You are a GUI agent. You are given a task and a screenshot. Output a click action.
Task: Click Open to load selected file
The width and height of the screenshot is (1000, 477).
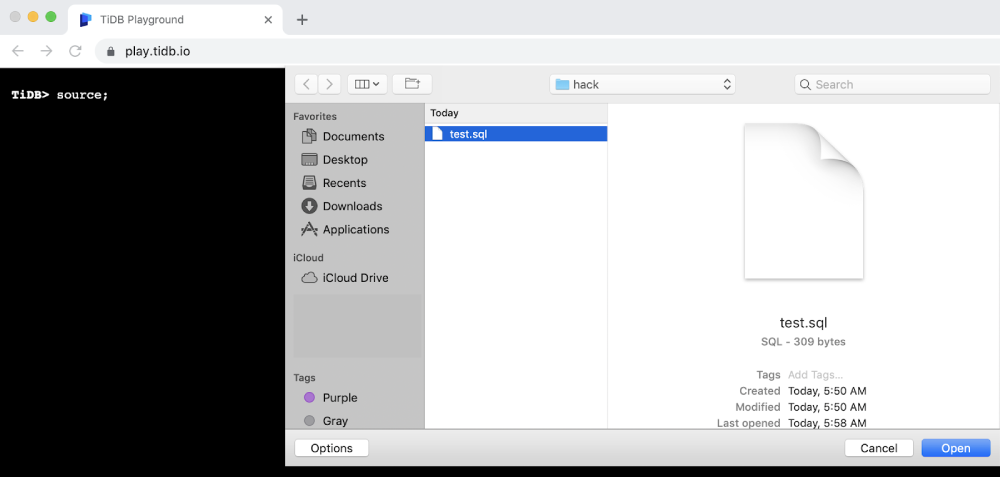(955, 448)
